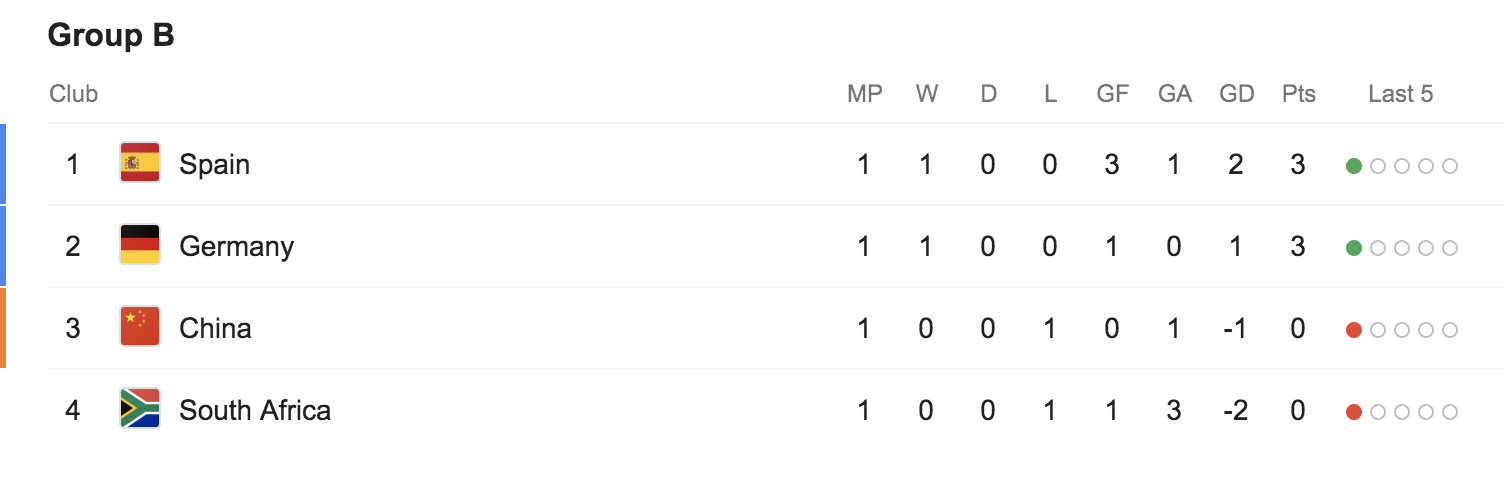Image resolution: width=1504 pixels, height=482 pixels.
Task: Click China's red loss indicator dot
Action: click(x=1354, y=330)
